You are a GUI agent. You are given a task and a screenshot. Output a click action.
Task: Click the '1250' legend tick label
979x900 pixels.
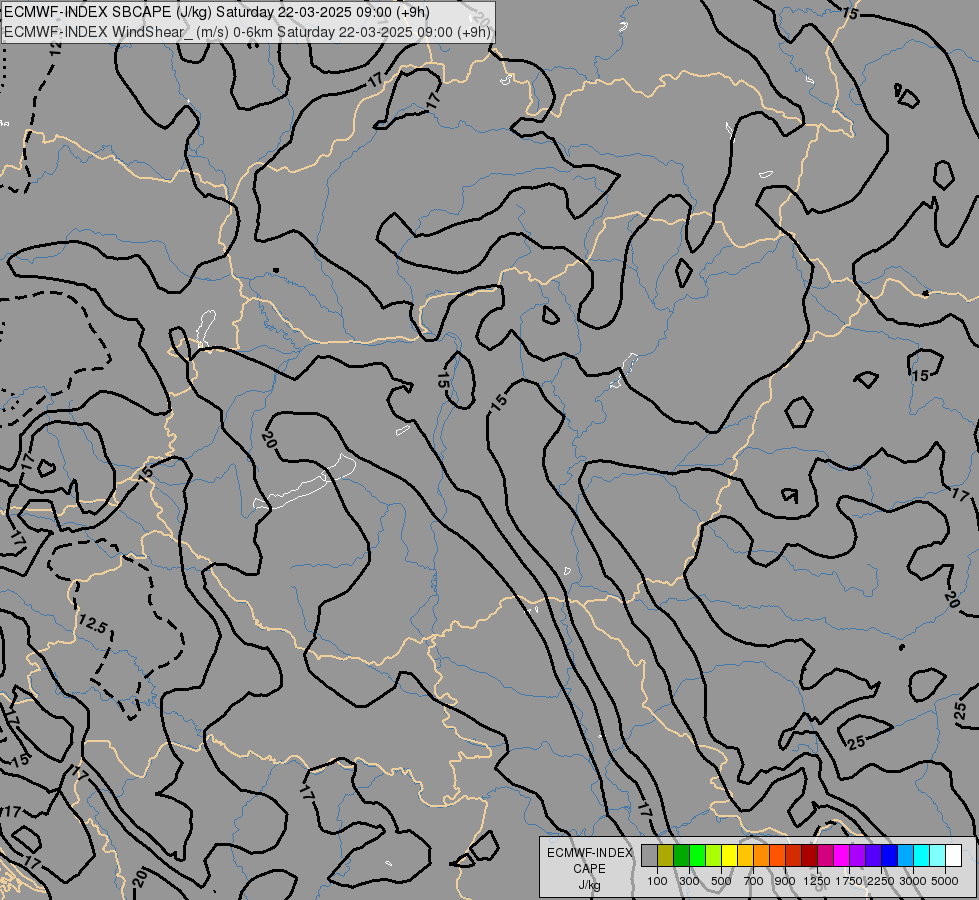(817, 881)
